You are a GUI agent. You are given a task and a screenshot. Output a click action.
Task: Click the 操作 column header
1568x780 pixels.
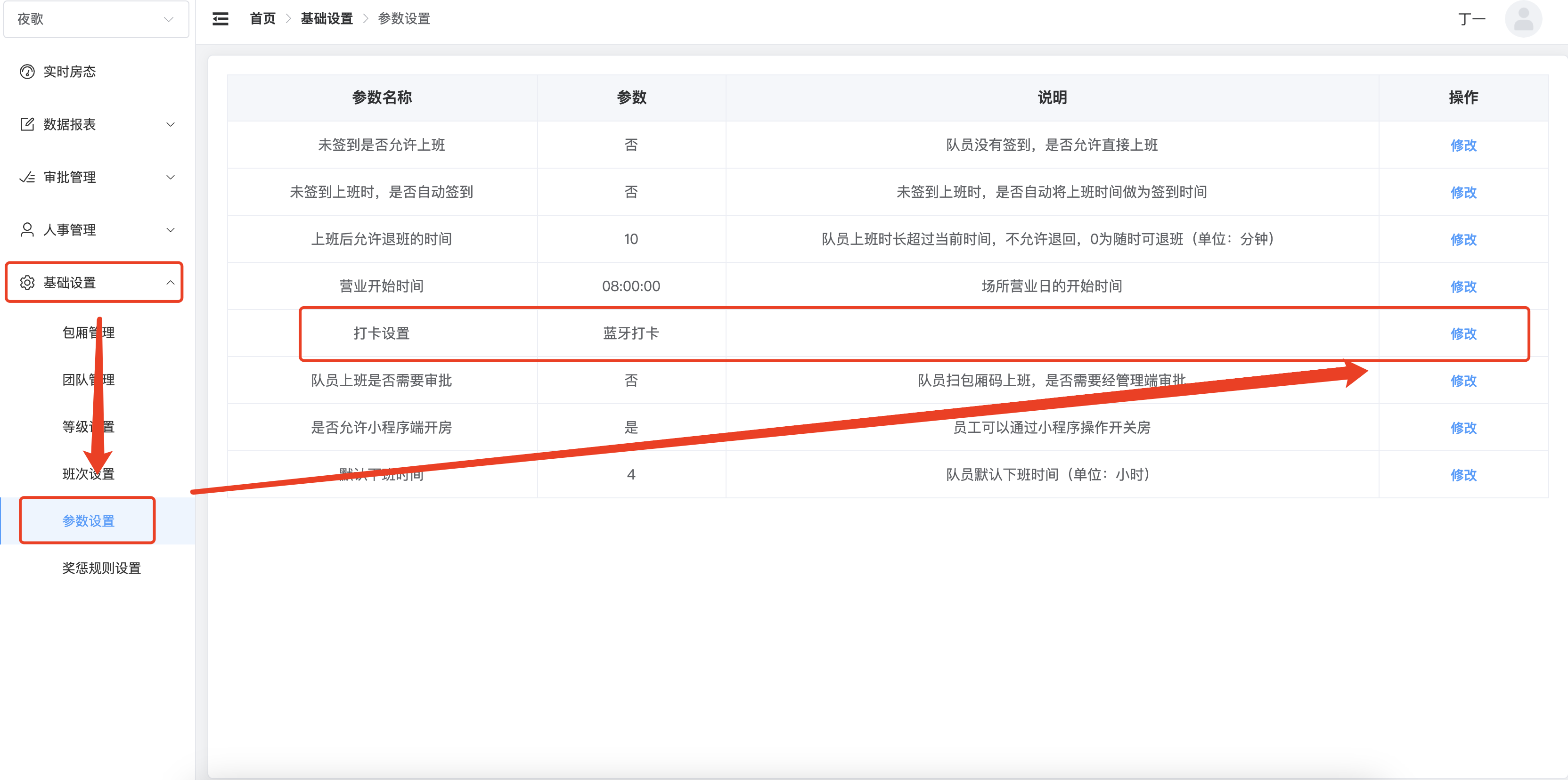[x=1463, y=97]
